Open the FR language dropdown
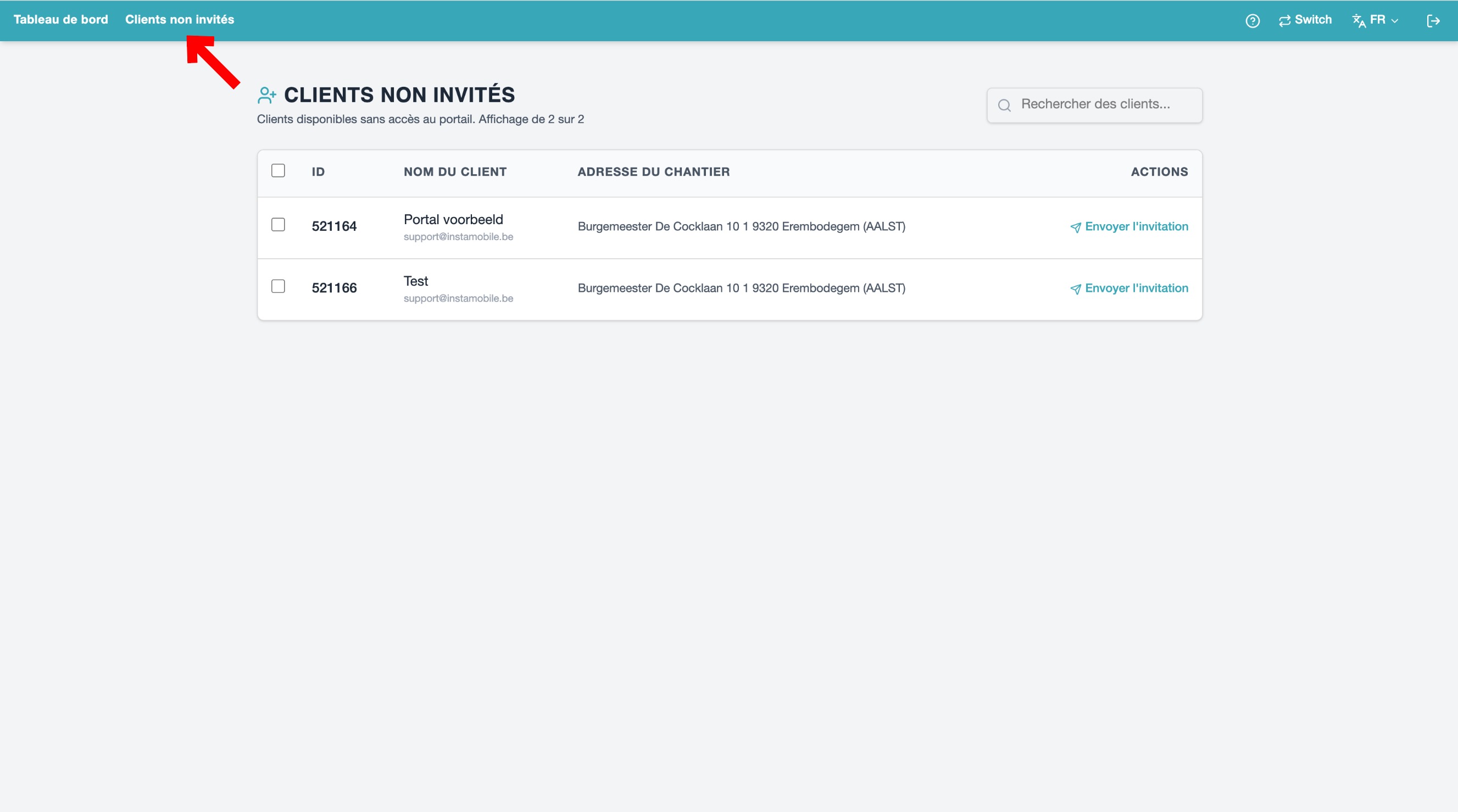 (1376, 20)
